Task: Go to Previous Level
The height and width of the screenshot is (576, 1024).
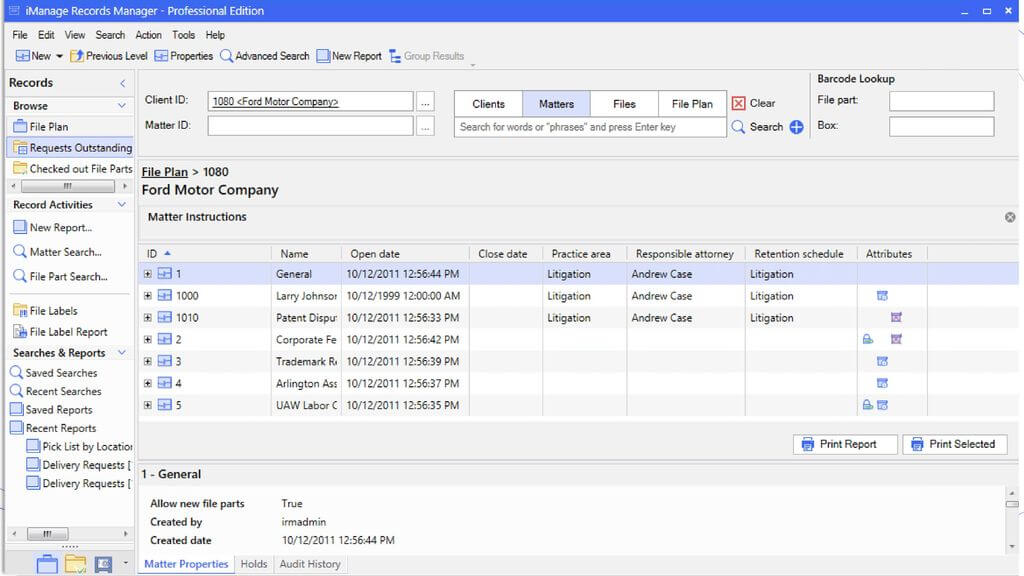Action: click(109, 56)
